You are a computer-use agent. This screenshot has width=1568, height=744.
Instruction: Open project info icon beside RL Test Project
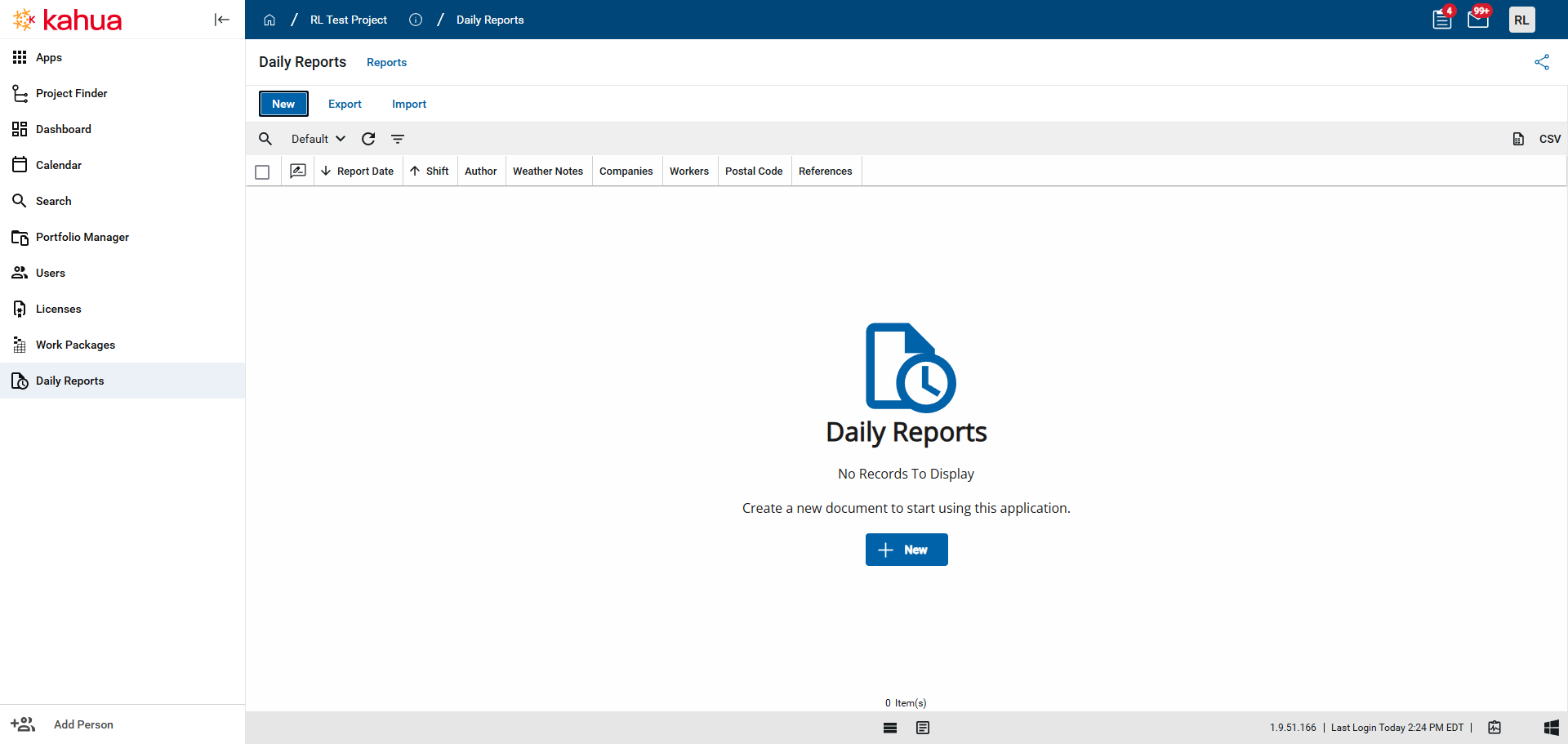point(416,20)
